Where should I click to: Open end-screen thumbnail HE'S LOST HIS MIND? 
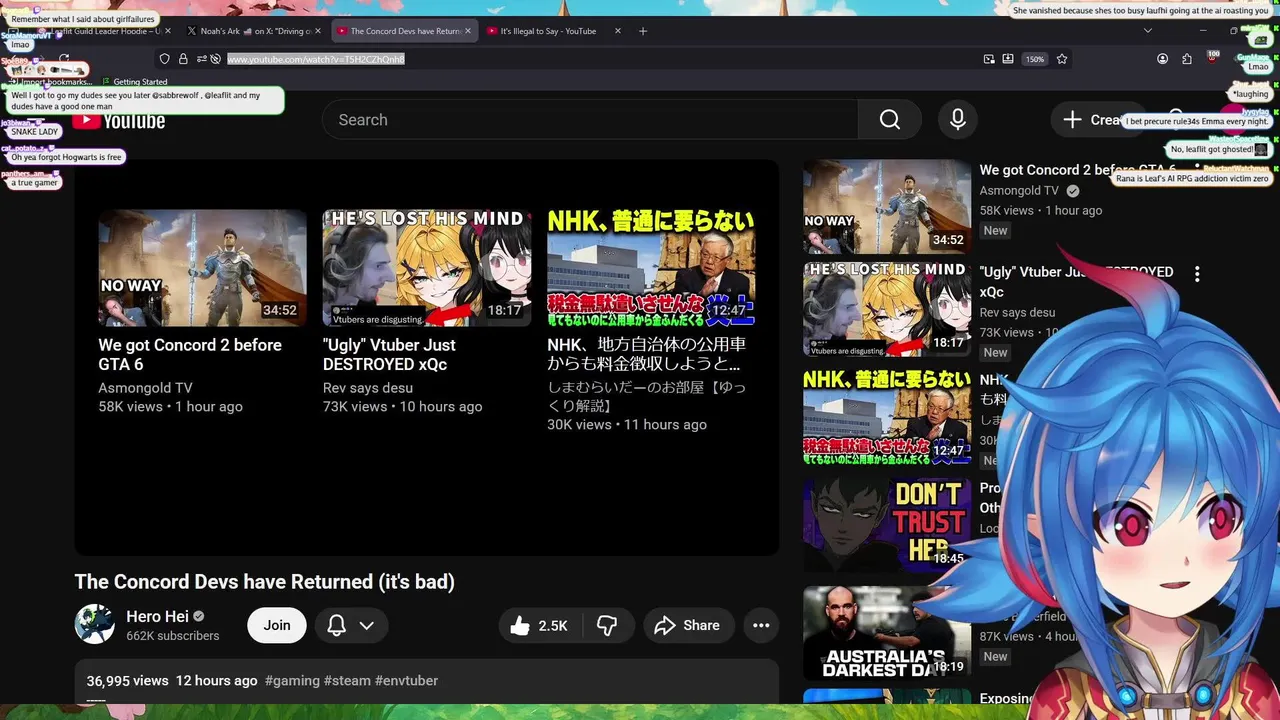pos(427,268)
